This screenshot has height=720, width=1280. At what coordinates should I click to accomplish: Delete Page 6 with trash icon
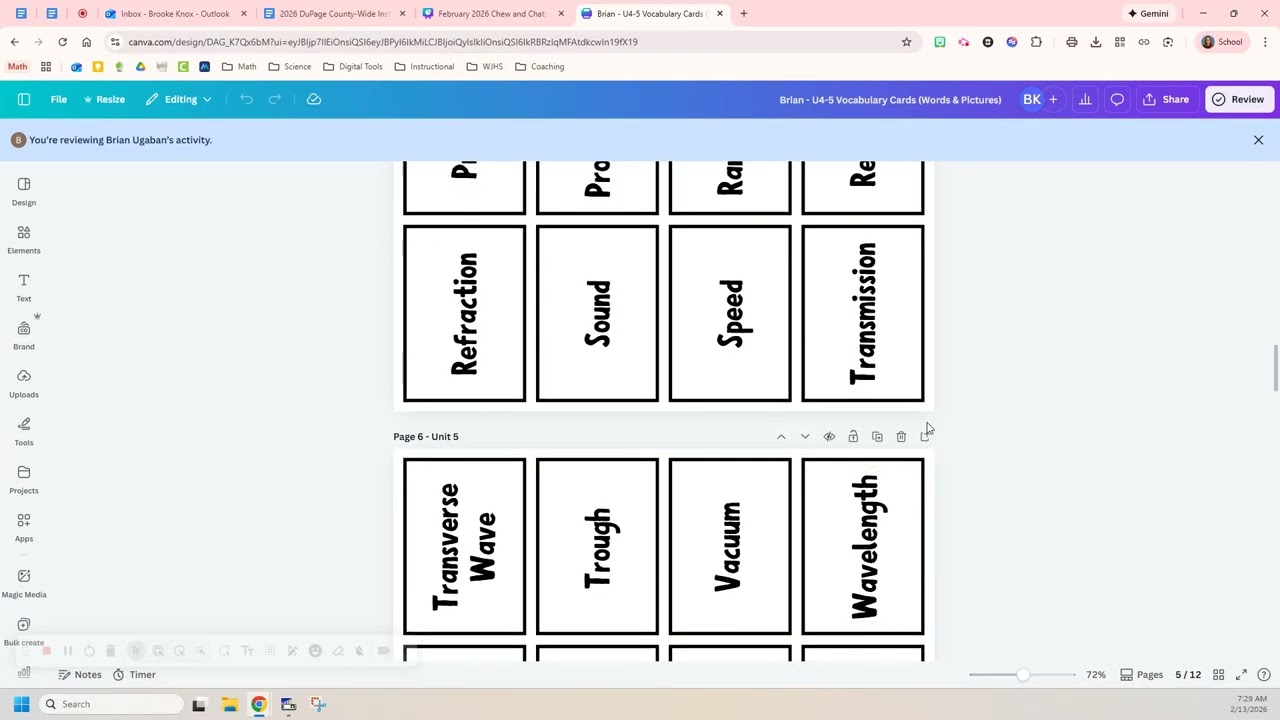point(901,436)
